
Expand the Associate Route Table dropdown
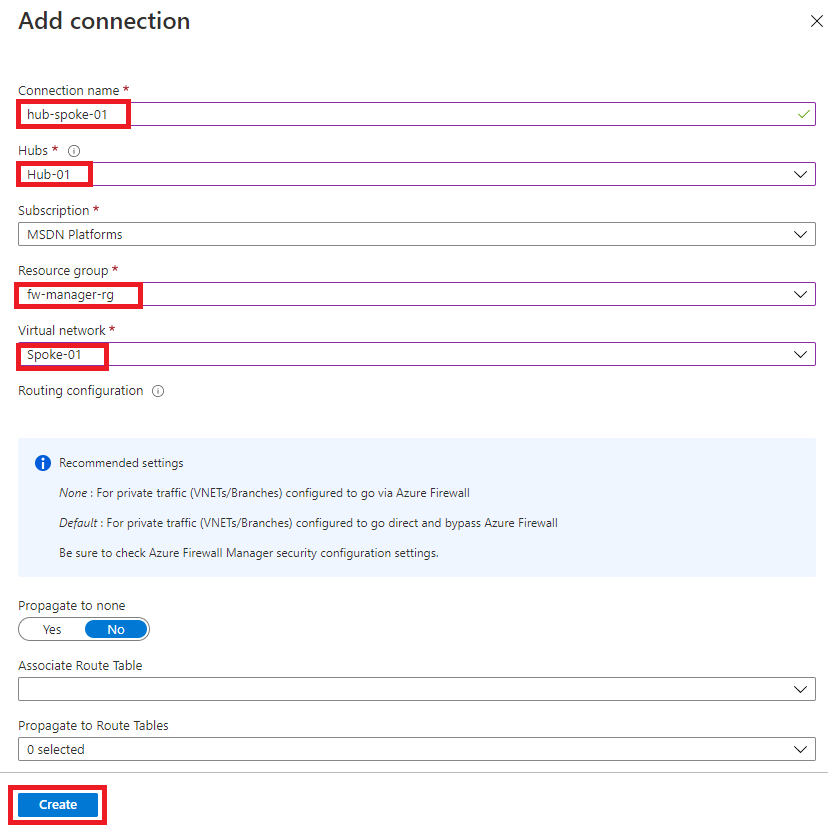point(800,689)
